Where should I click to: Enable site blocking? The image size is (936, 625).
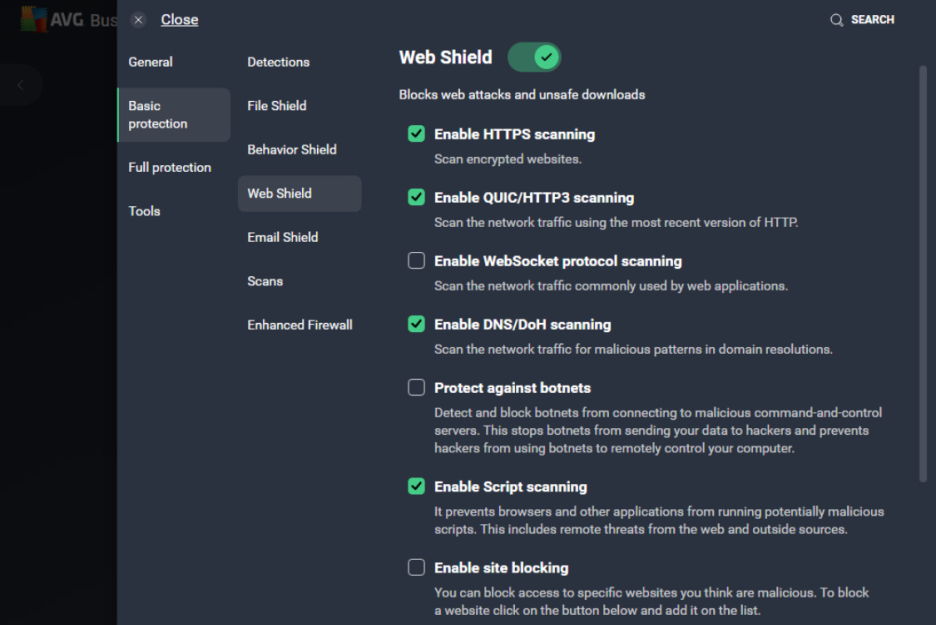click(x=416, y=566)
